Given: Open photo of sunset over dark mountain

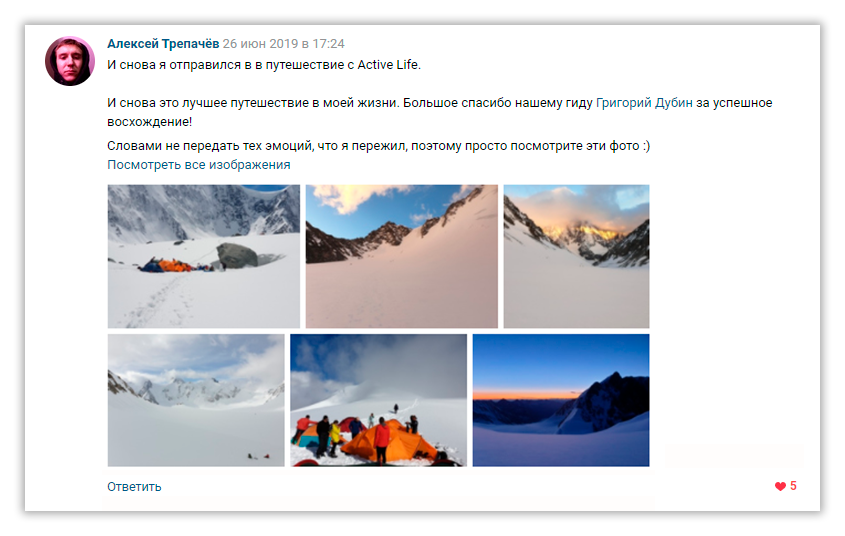Looking at the screenshot, I should tap(561, 400).
